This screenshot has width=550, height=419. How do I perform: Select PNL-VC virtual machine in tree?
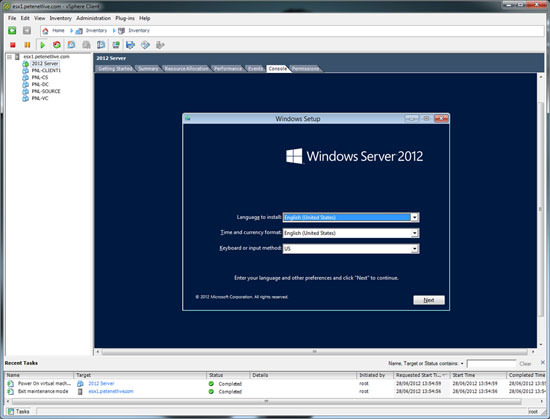click(40, 98)
